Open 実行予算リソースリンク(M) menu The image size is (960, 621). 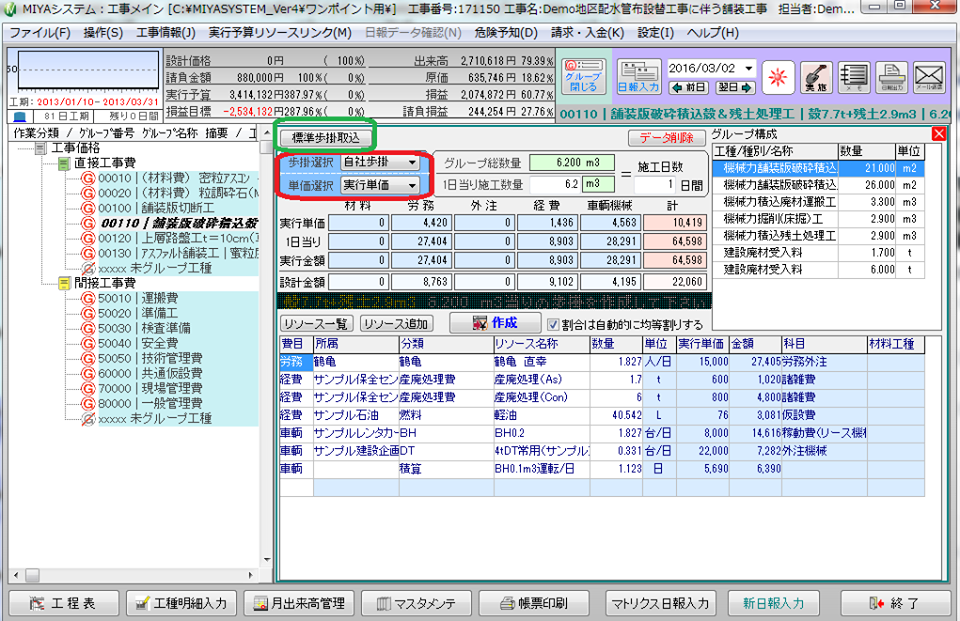[x=280, y=33]
